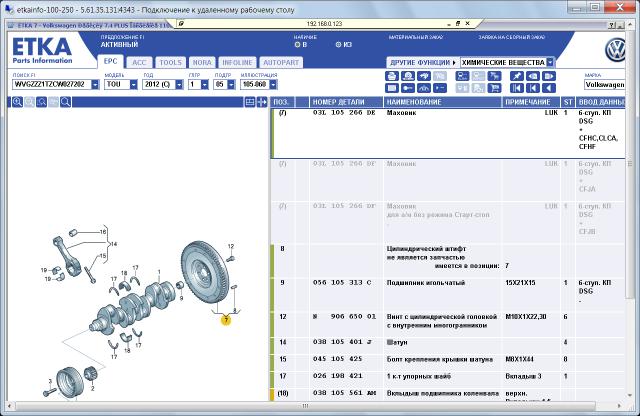Click the ПОЗ. column header
Viewport: 640px width, 416px height.
[x=282, y=102]
